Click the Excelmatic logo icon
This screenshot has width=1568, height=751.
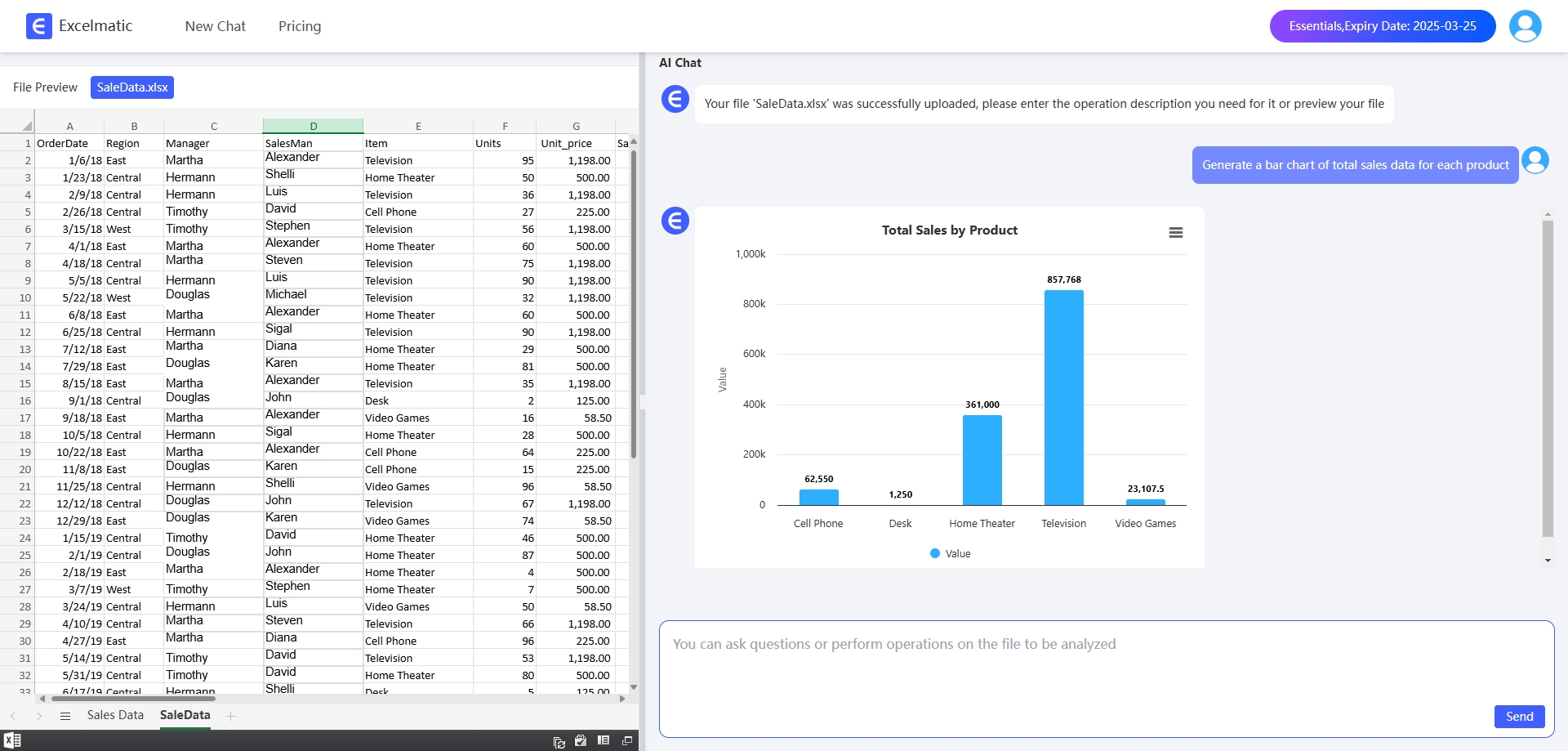click(x=38, y=26)
